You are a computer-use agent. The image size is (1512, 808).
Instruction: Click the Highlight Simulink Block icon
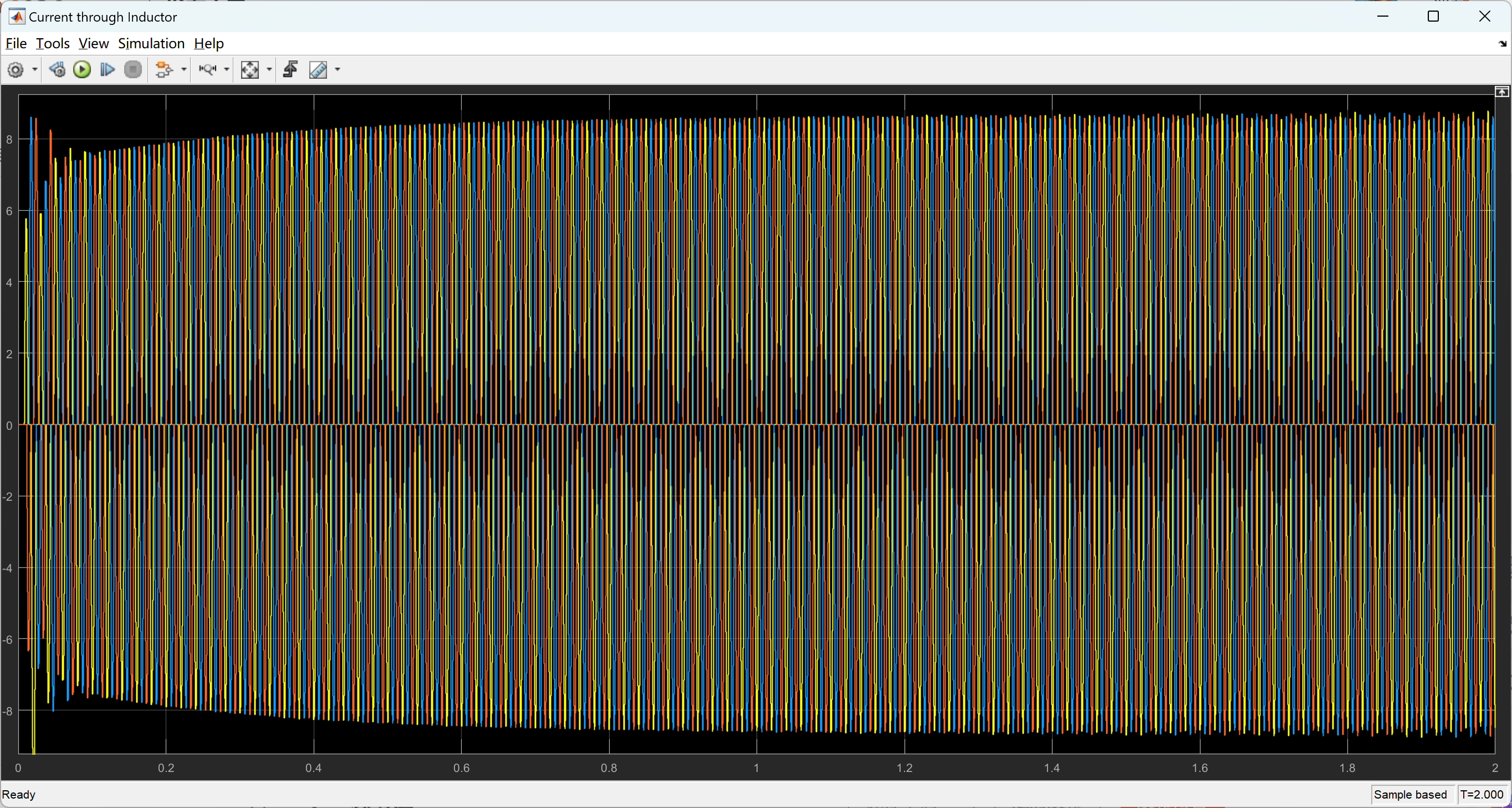pyautogui.click(x=164, y=70)
